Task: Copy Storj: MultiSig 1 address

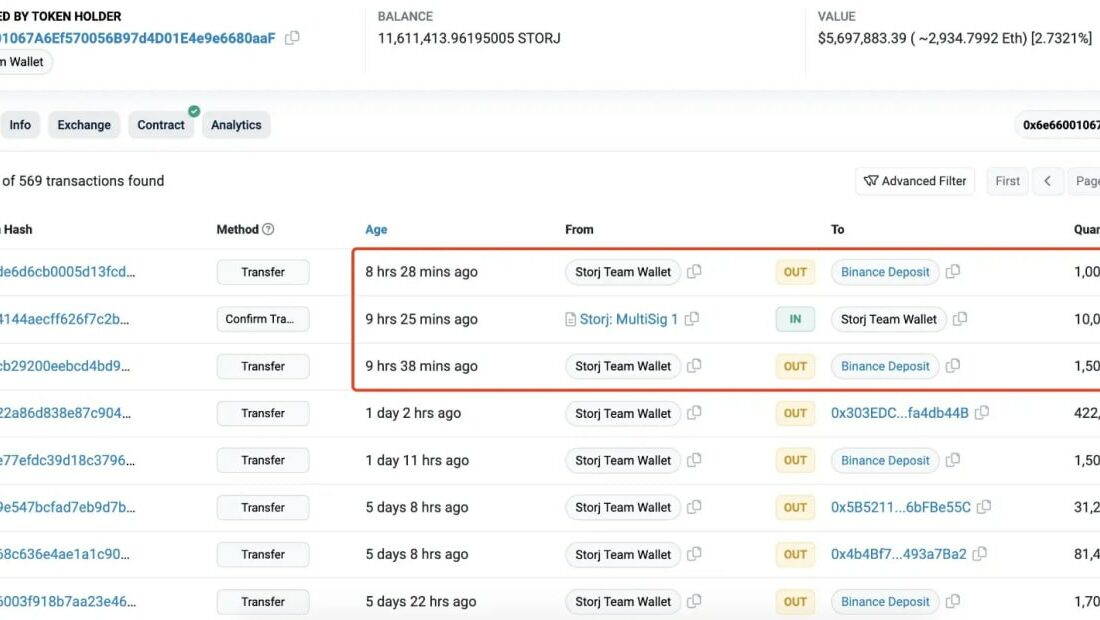Action: [692, 318]
